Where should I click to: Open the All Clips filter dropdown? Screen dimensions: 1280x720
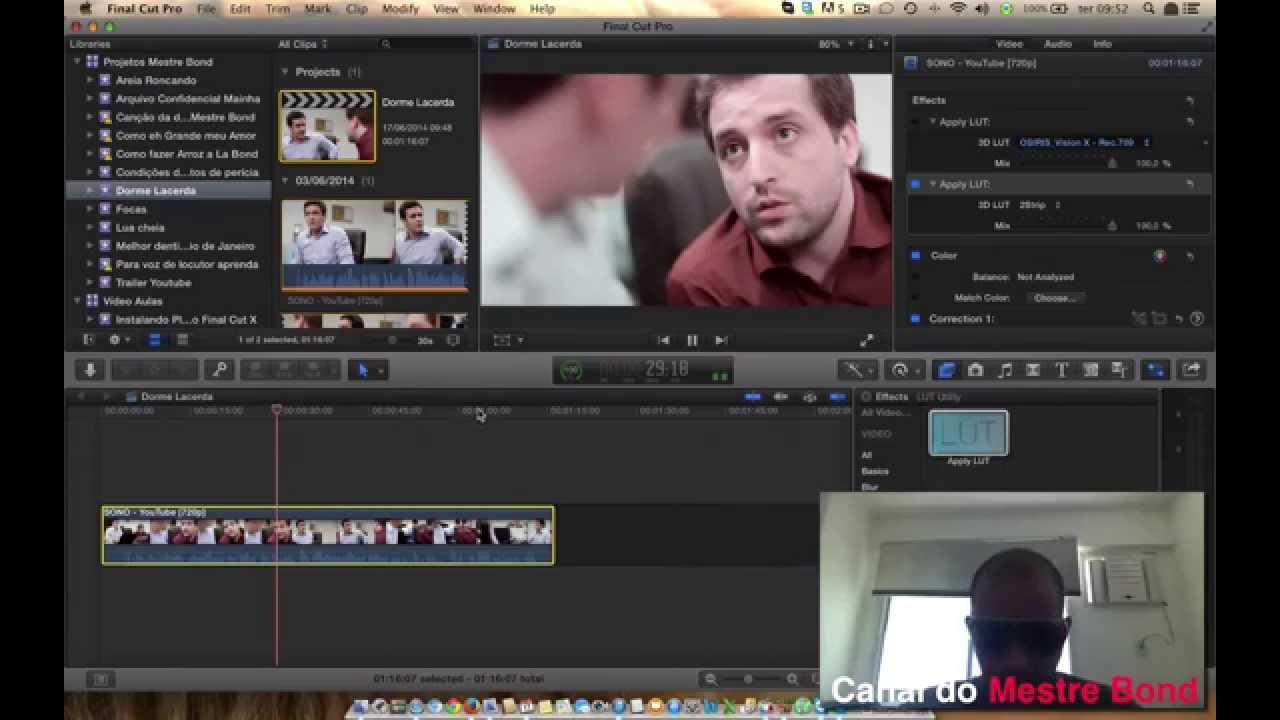[303, 44]
